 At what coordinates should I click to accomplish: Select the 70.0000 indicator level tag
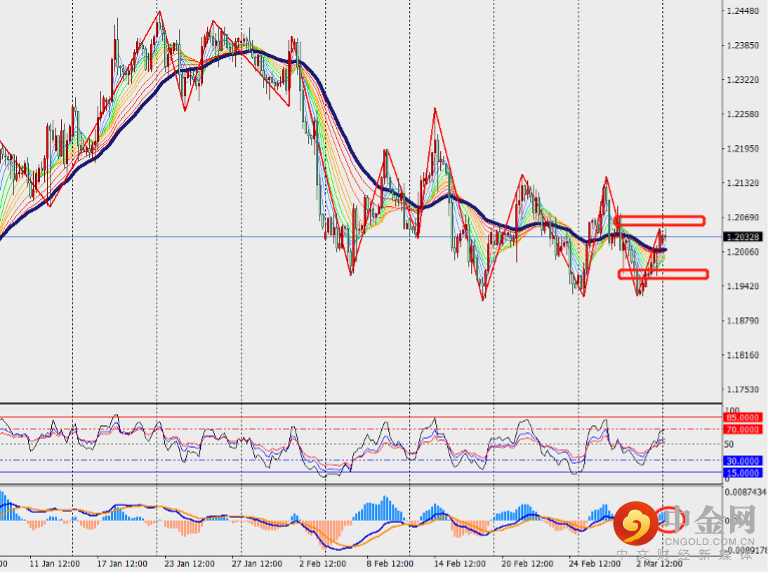click(742, 429)
